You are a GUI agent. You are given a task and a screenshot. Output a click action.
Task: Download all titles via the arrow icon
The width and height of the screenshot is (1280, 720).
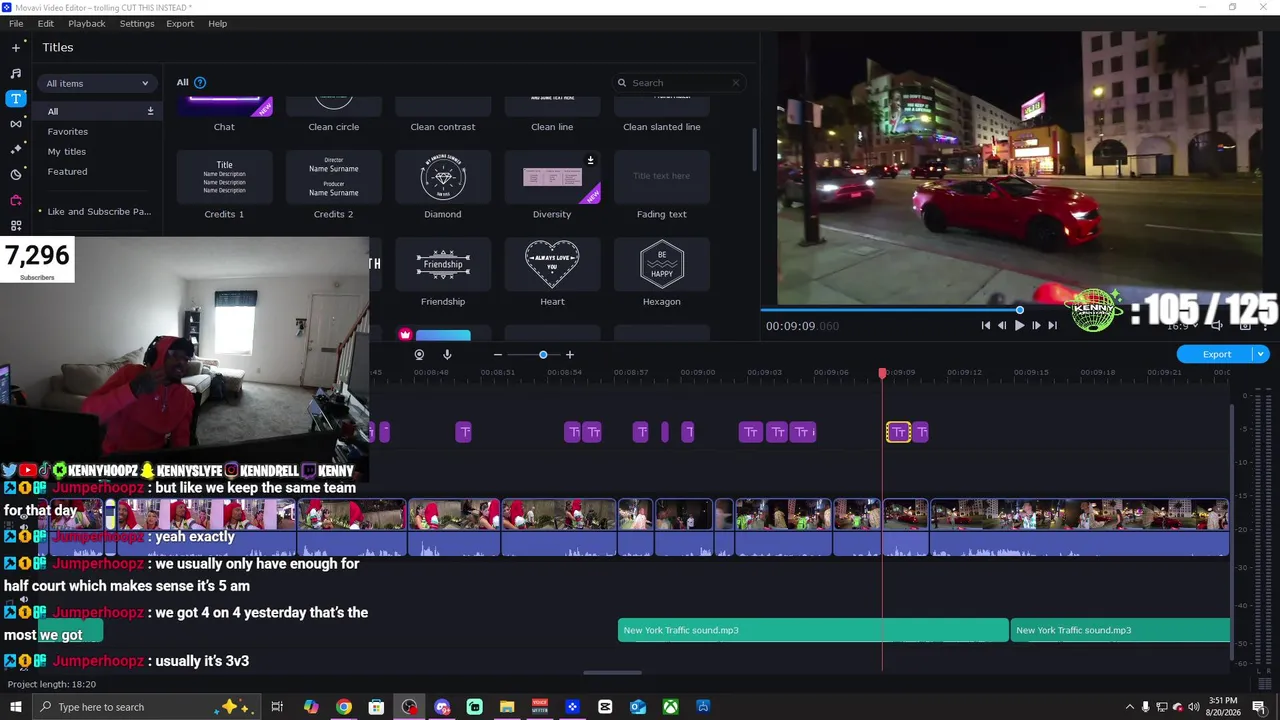click(x=150, y=111)
